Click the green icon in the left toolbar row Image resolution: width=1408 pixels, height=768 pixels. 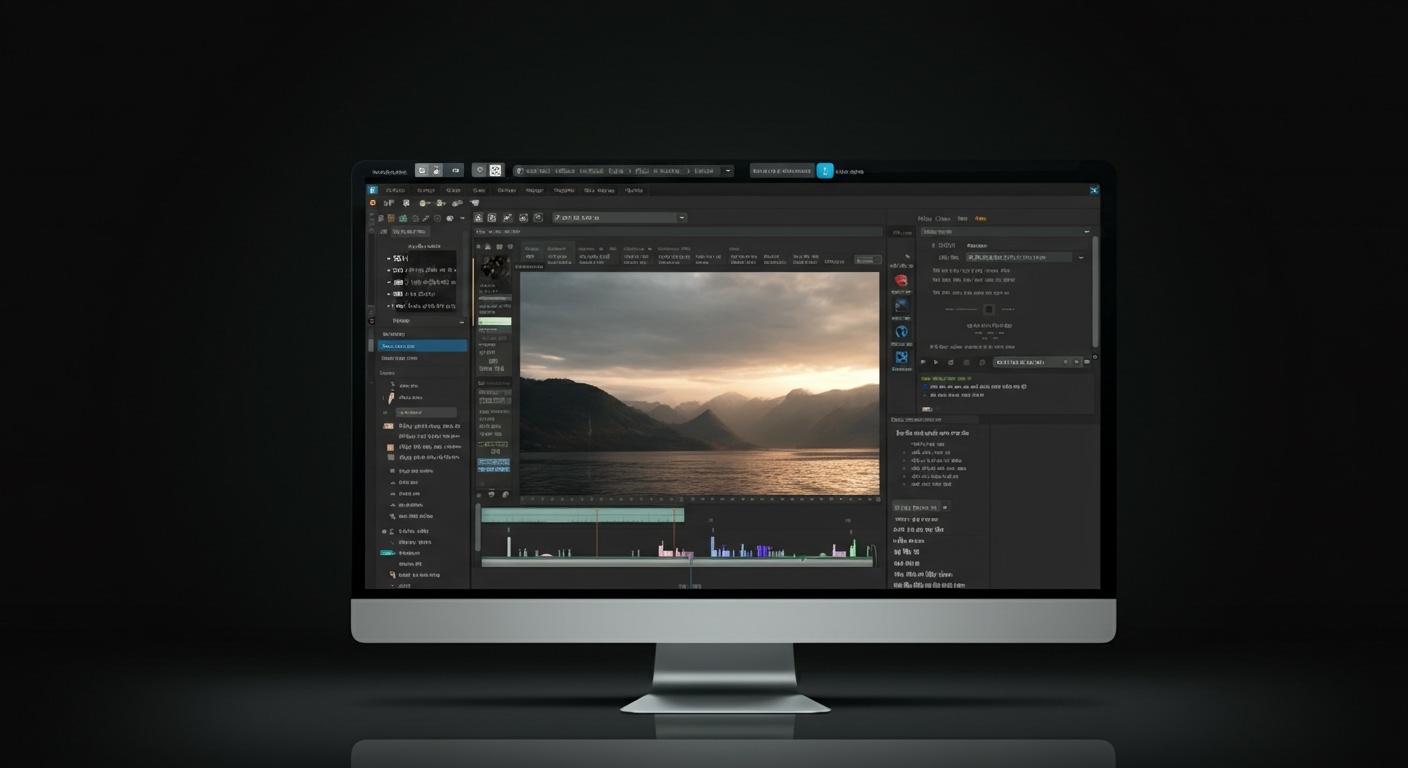[403, 218]
